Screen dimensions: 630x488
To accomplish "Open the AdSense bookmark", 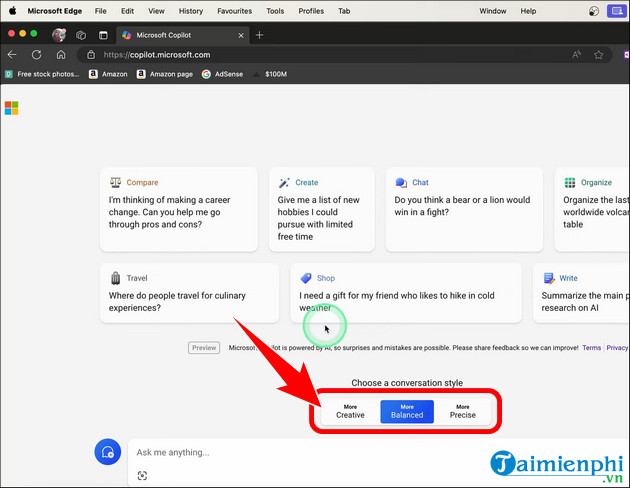I will 223,74.
